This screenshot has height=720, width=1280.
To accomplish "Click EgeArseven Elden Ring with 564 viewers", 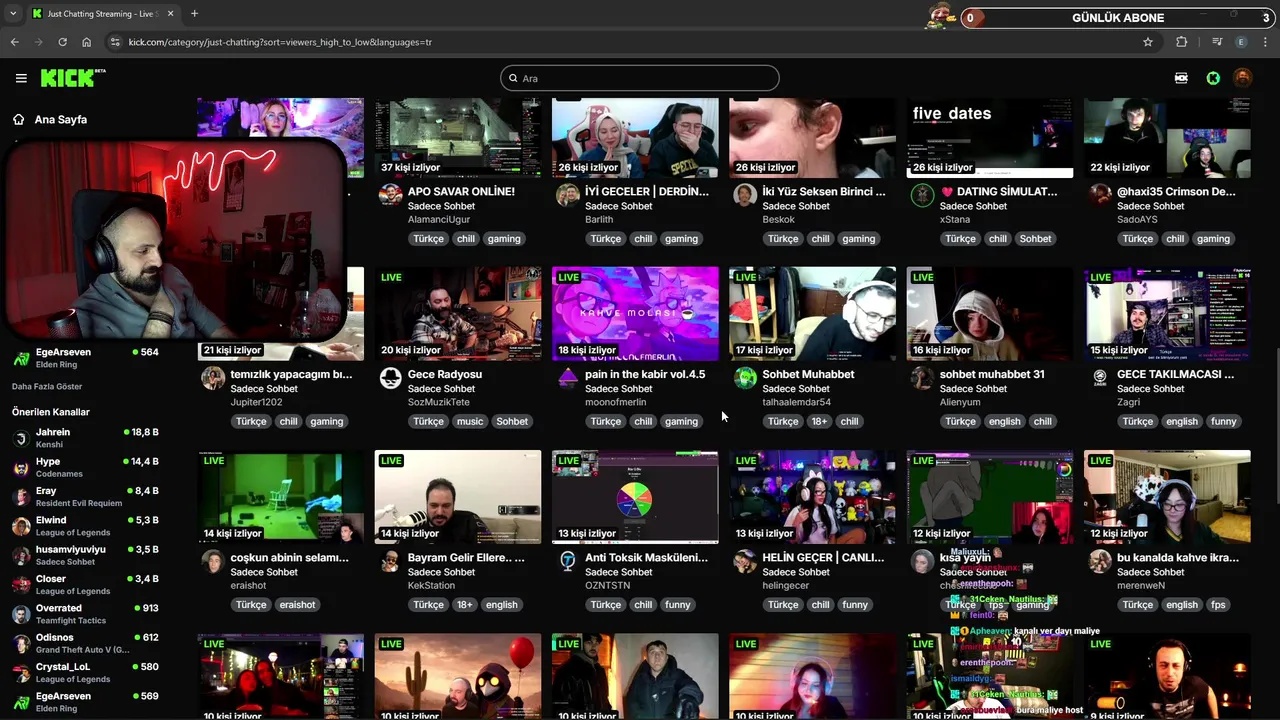I will coord(85,358).
